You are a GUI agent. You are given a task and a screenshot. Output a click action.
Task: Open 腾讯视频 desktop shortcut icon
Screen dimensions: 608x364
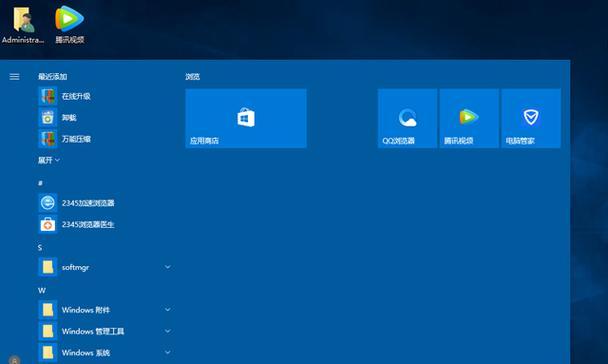coord(69,24)
